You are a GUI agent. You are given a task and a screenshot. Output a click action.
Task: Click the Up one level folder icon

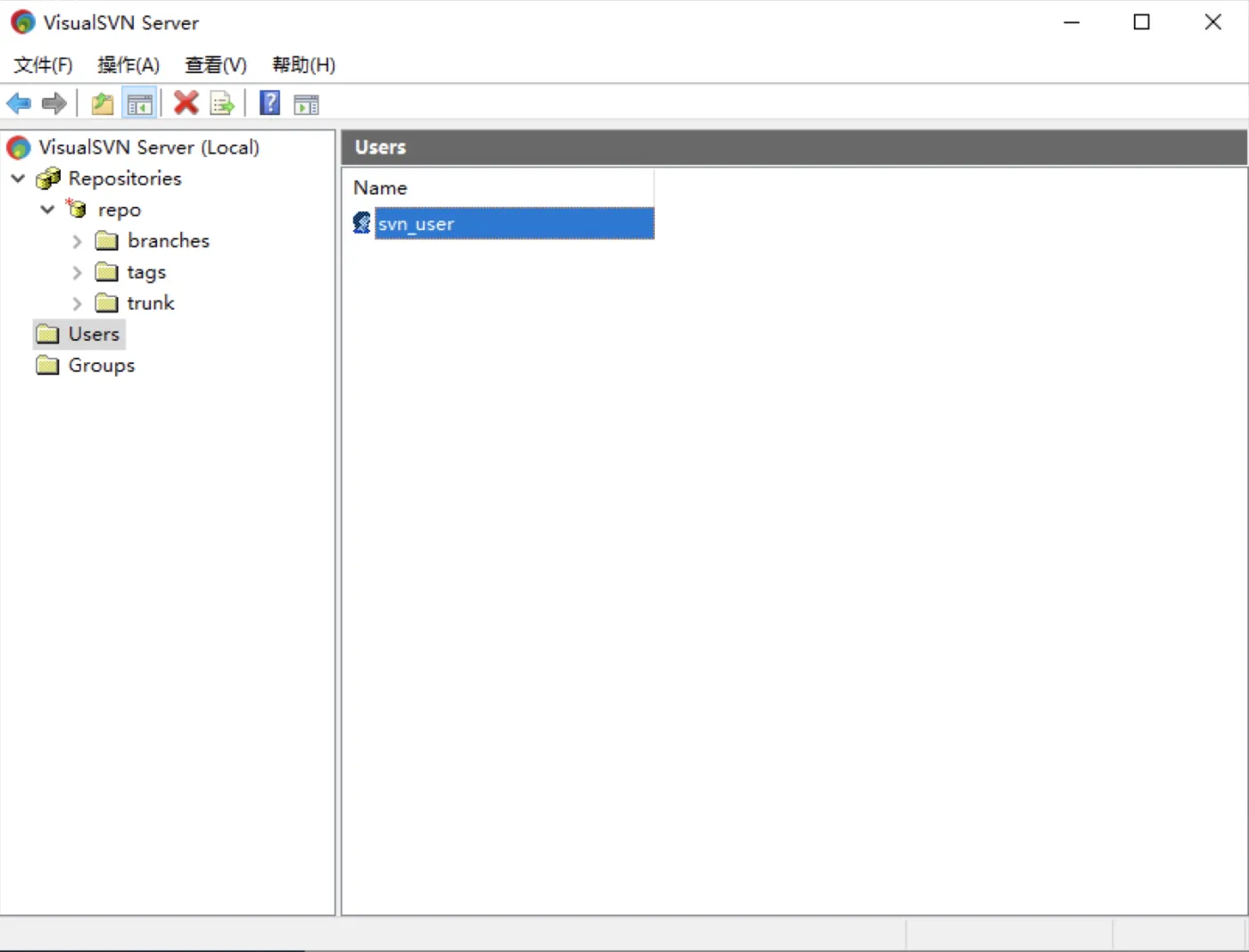[103, 103]
